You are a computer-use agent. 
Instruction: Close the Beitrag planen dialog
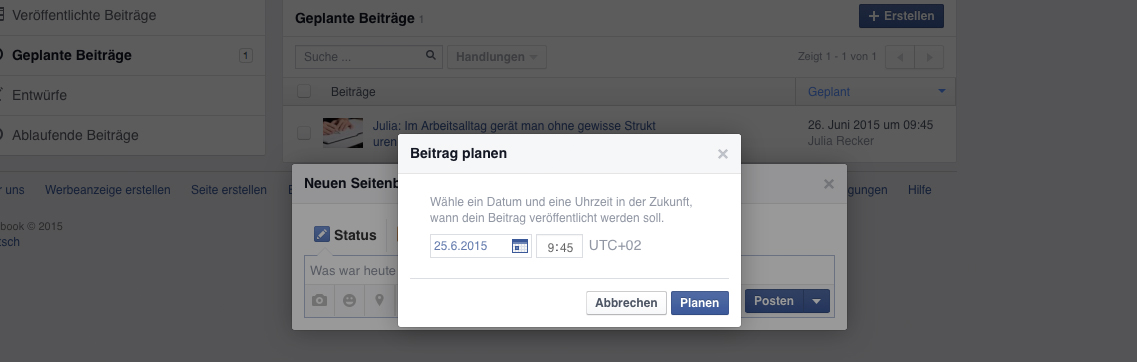pyautogui.click(x=722, y=154)
